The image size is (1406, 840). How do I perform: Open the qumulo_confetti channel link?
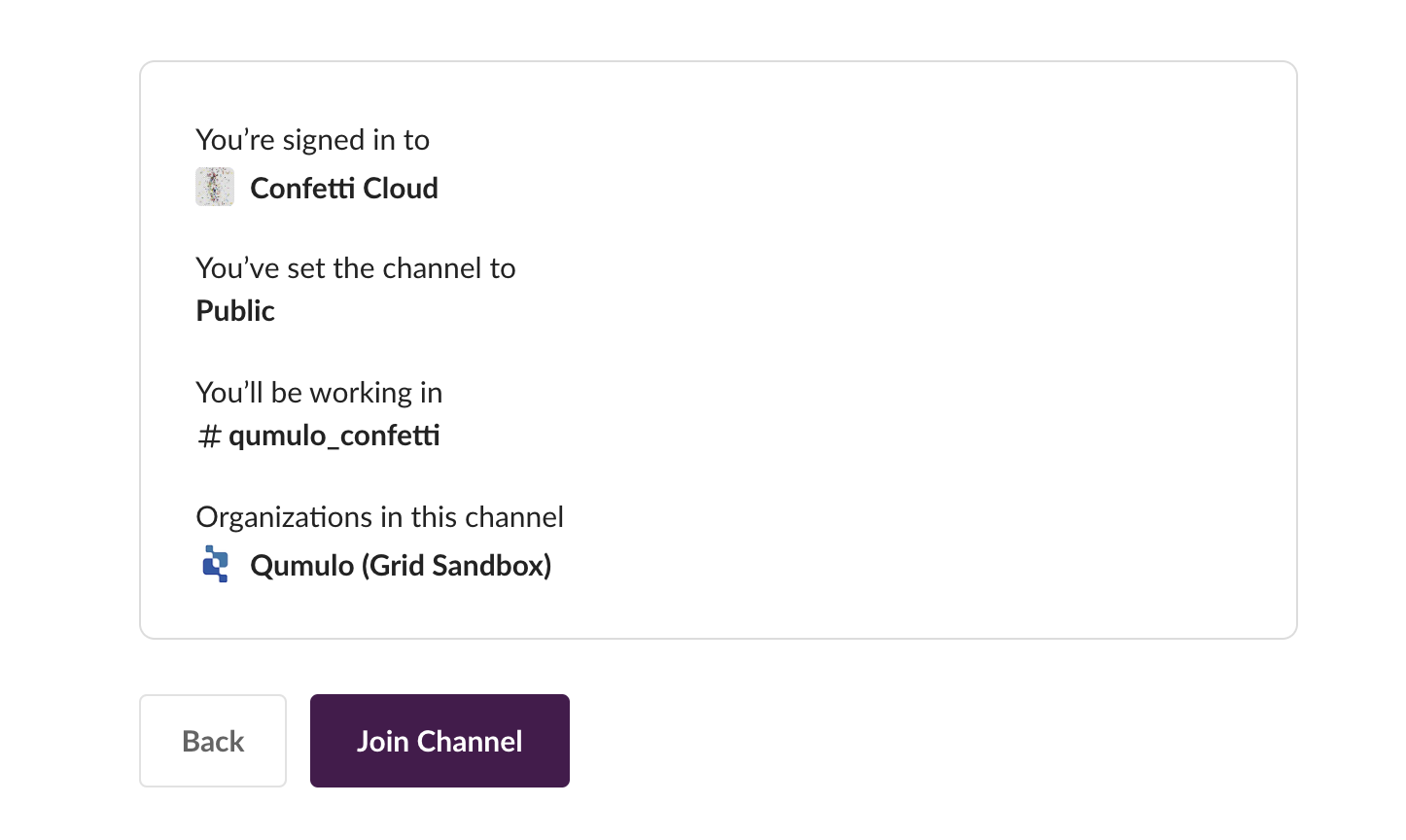334,436
